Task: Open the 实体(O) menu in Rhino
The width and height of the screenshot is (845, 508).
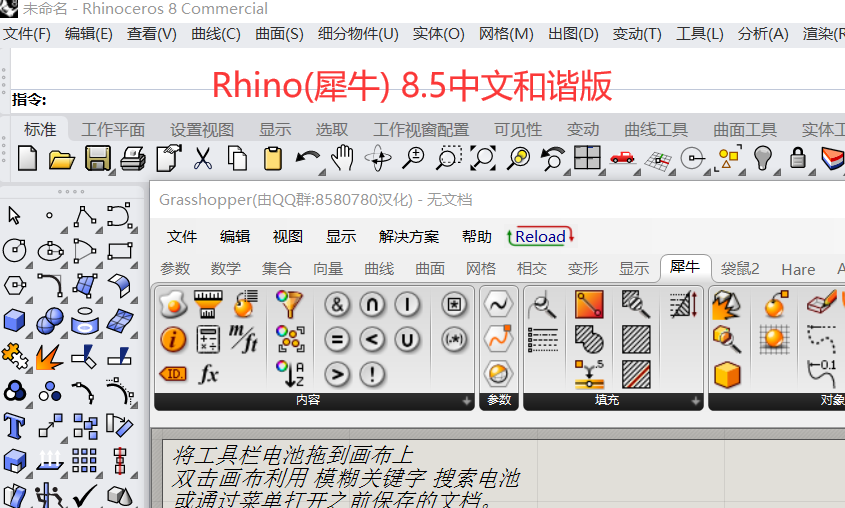Action: coord(438,34)
